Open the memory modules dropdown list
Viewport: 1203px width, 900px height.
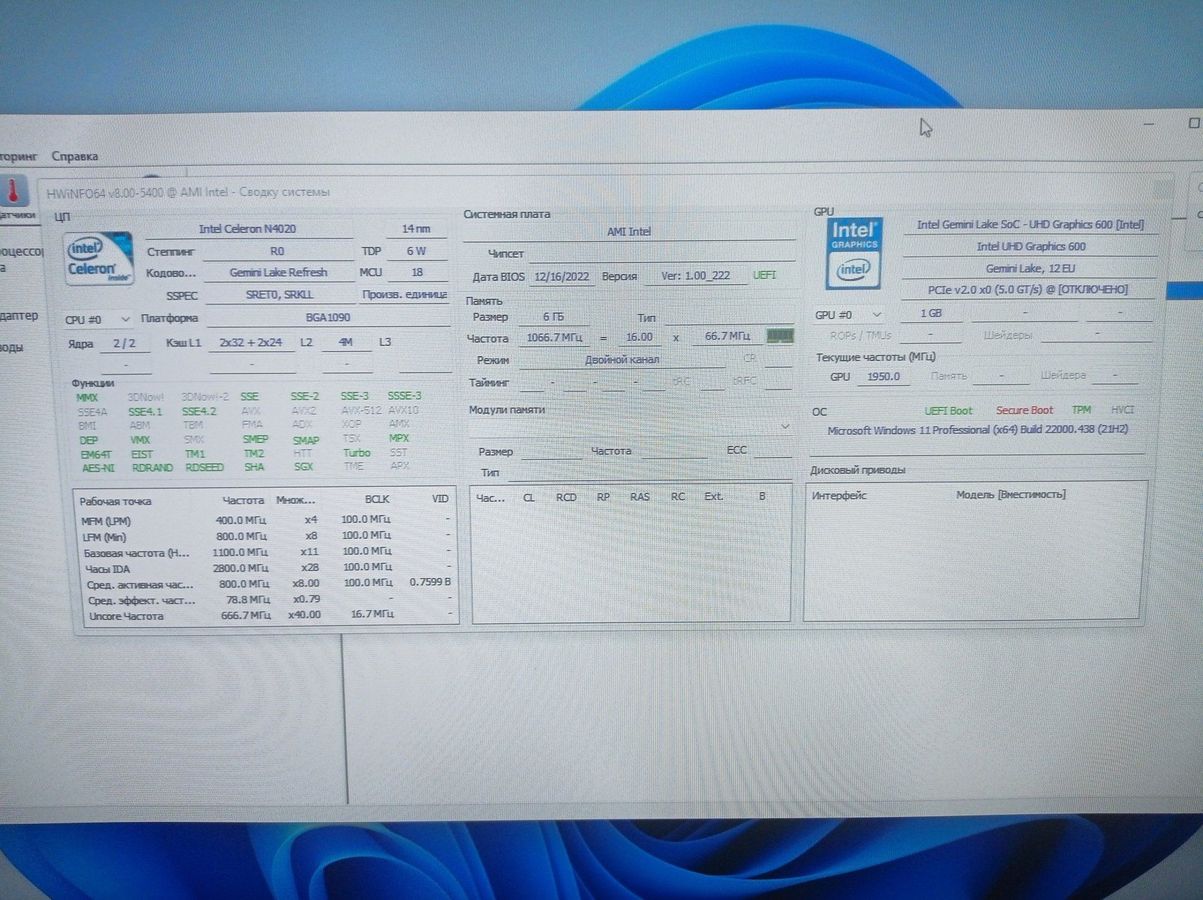pyautogui.click(x=784, y=427)
